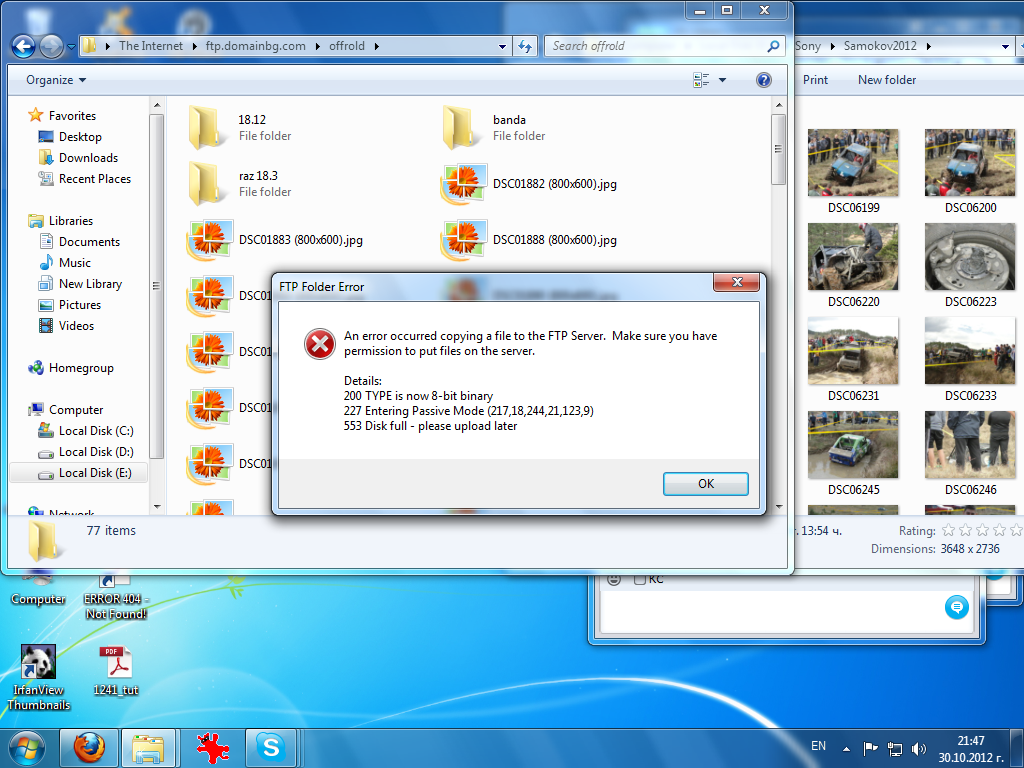The width and height of the screenshot is (1024, 768).
Task: Open Local Disk (C:)
Action: click(x=96, y=430)
